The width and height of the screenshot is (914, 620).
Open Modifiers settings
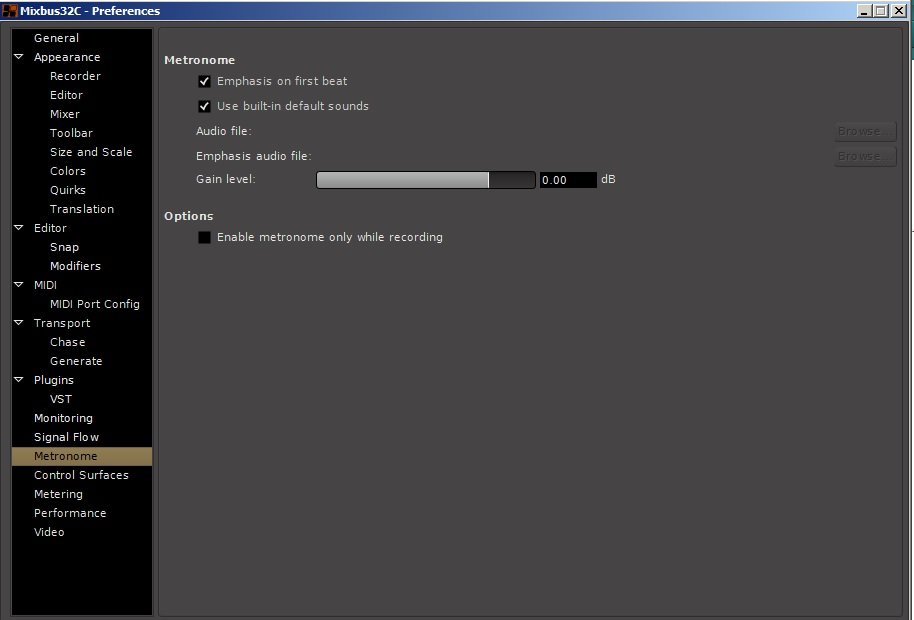point(75,266)
